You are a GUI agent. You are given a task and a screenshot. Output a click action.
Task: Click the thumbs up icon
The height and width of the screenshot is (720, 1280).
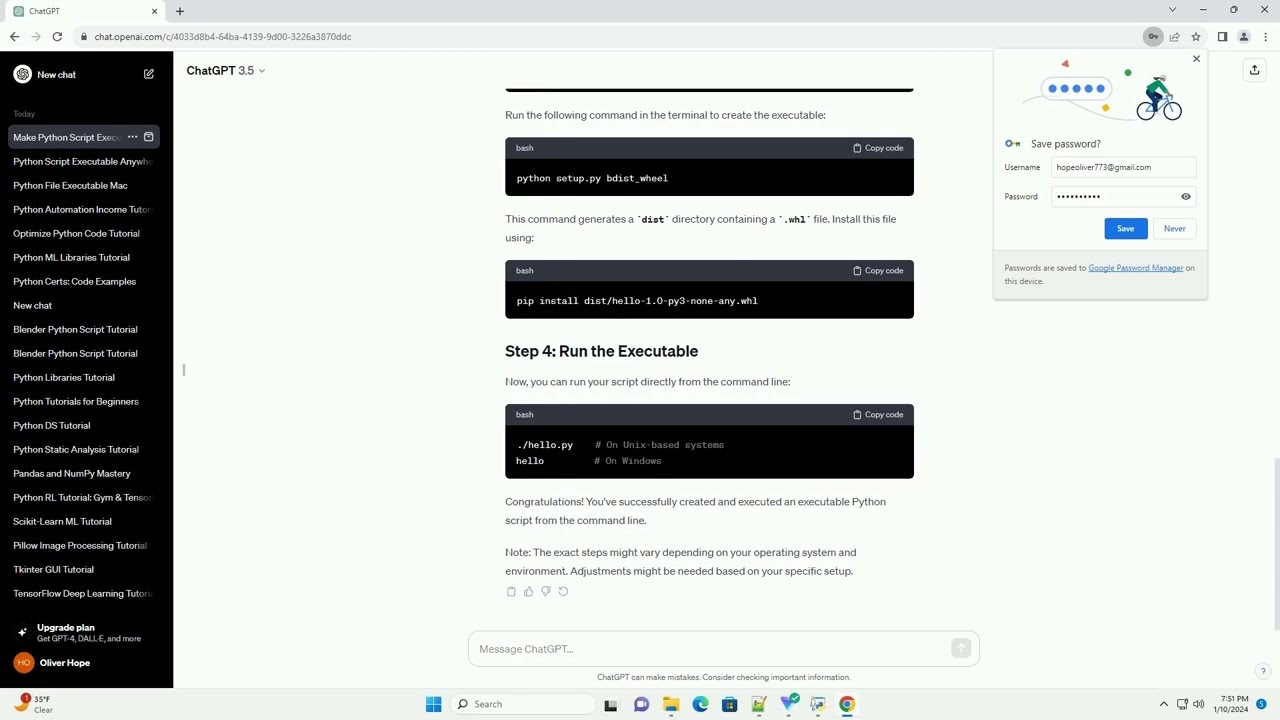click(x=528, y=592)
